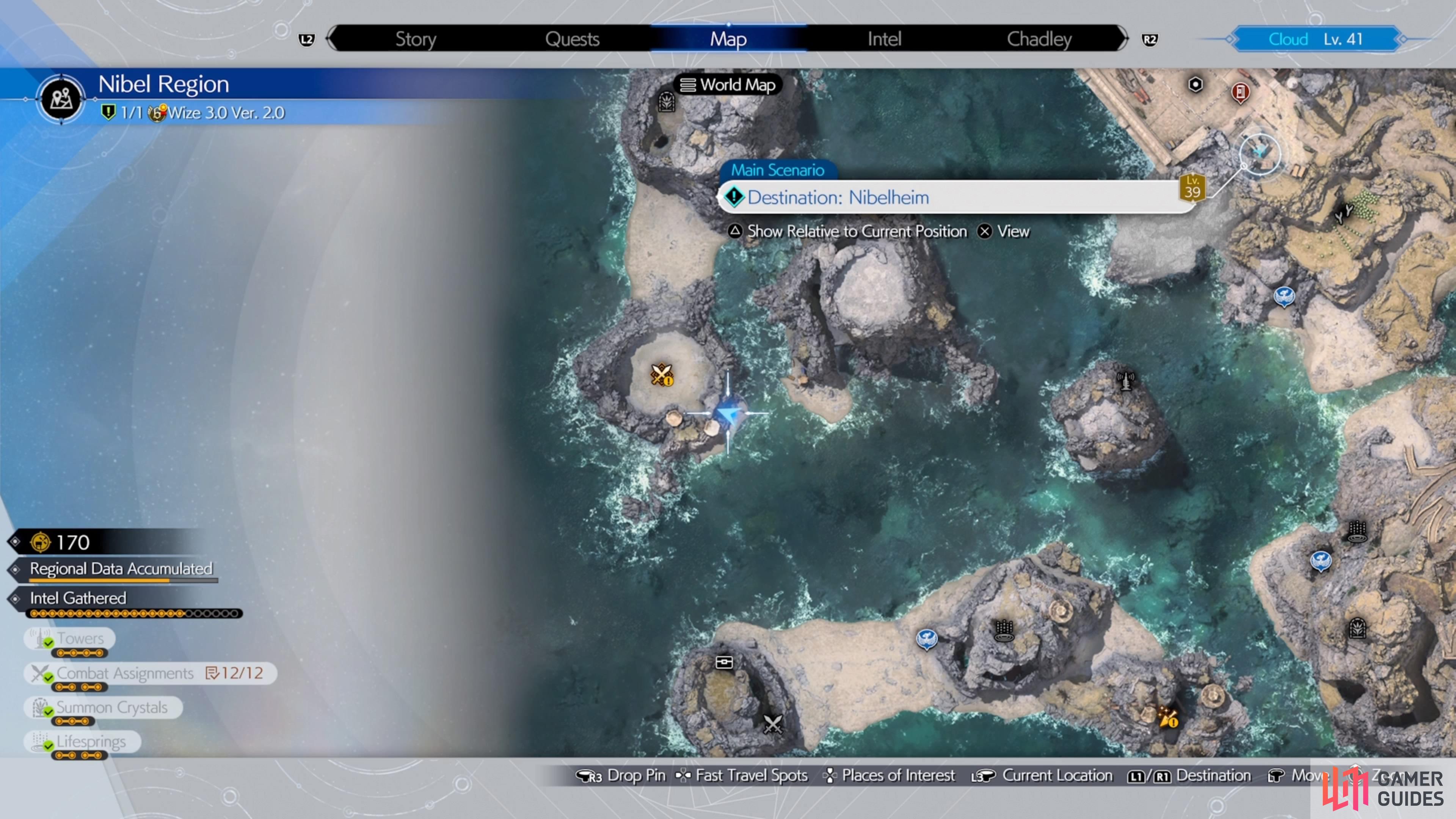Switch to the Story tab
Screen dimensions: 1456x819
(416, 39)
